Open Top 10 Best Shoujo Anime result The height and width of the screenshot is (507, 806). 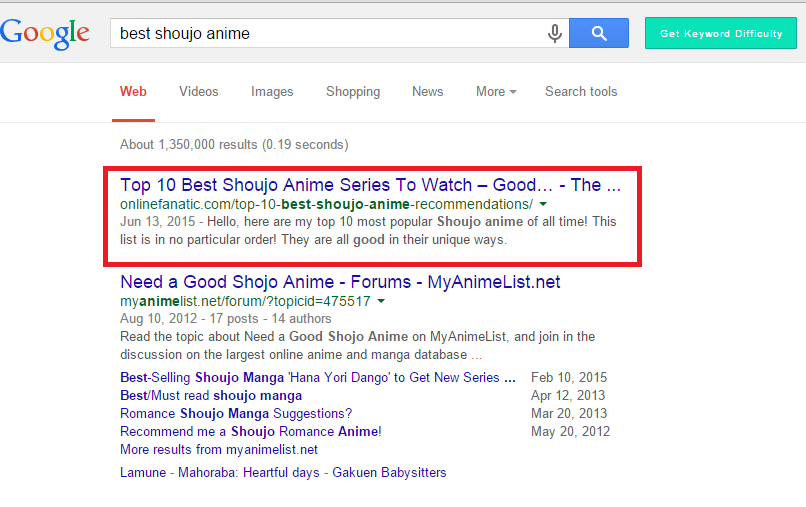[x=370, y=185]
